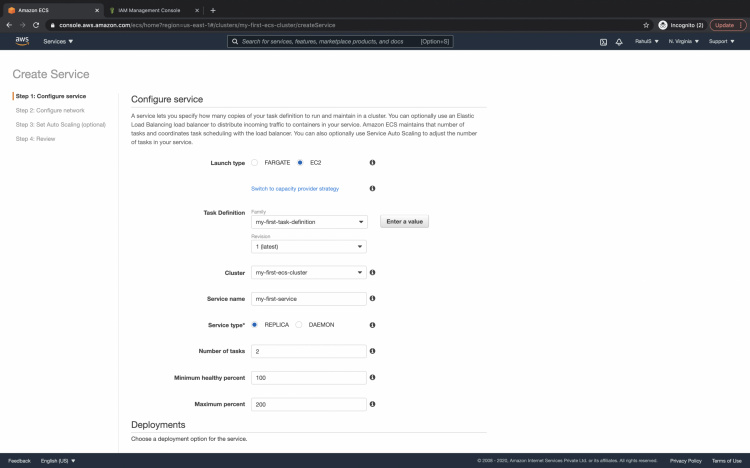The height and width of the screenshot is (468, 750).
Task: Click the search magnifier icon in AWS header
Action: (235, 42)
